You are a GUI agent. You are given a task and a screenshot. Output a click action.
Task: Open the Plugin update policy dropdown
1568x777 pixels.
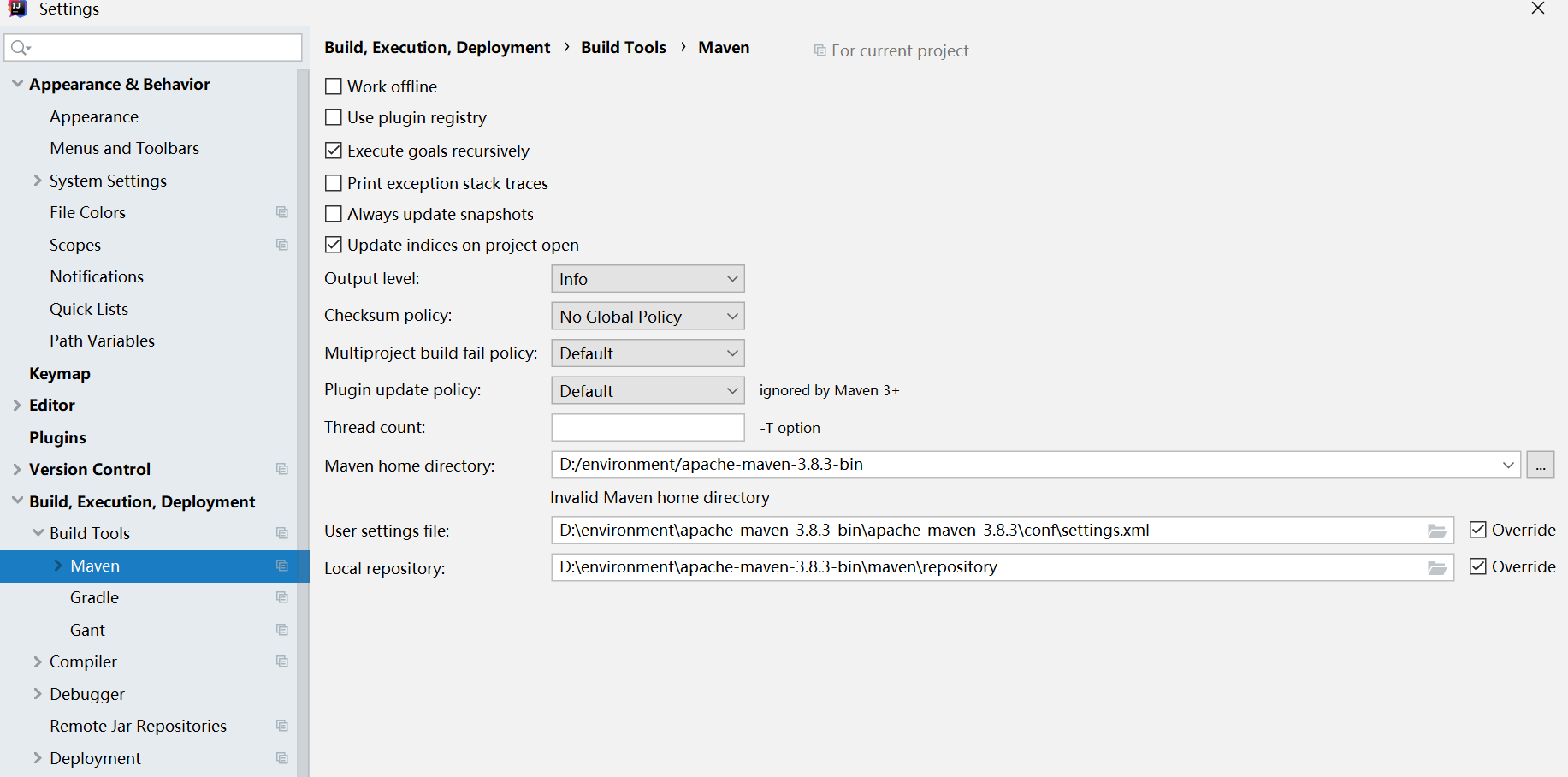(648, 391)
